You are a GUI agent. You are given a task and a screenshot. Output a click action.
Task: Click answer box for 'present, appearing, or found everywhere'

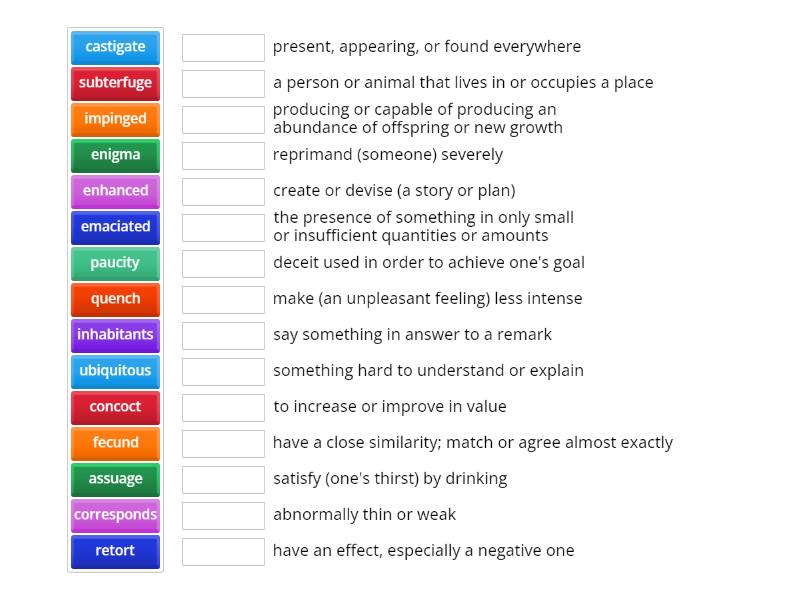[223, 47]
